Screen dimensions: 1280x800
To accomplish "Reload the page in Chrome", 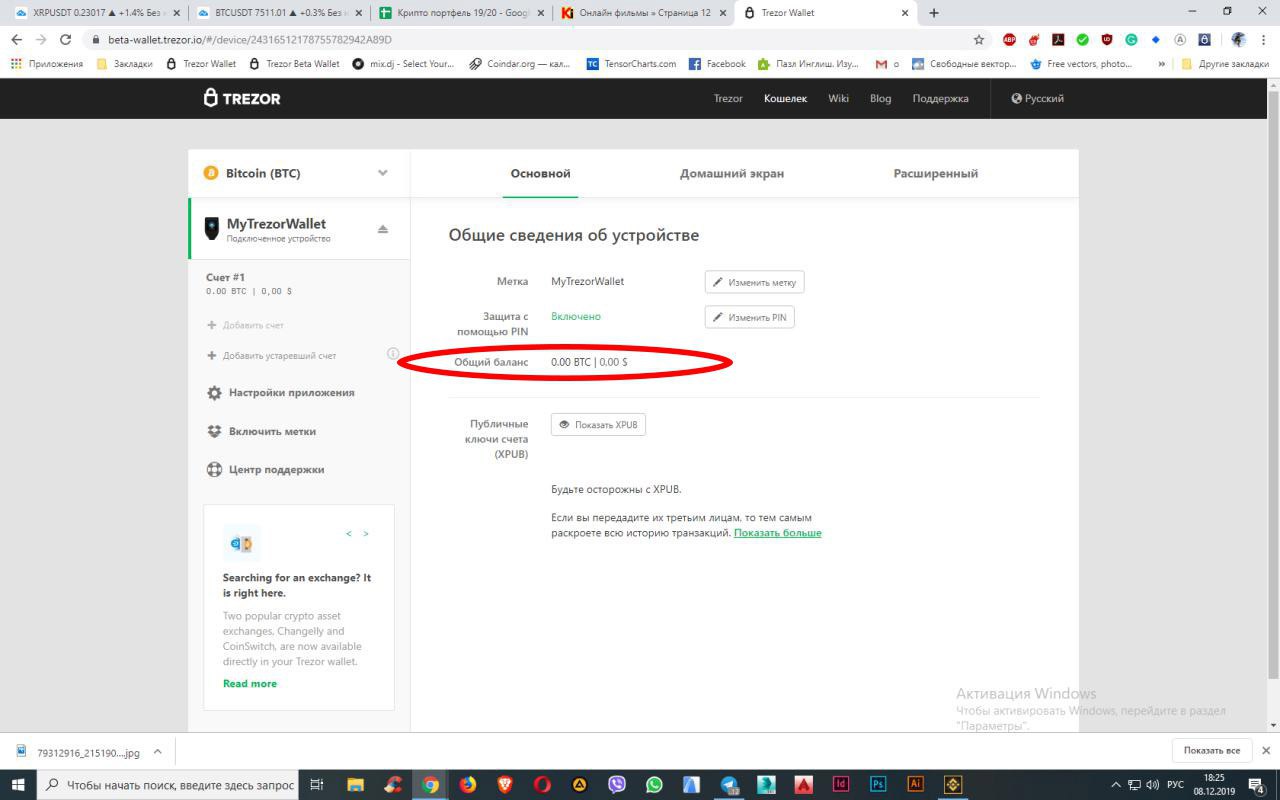I will tap(66, 39).
